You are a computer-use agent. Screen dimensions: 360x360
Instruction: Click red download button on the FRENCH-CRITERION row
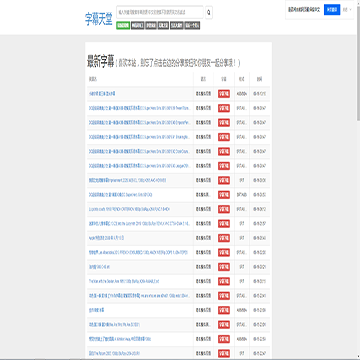tap(224, 209)
